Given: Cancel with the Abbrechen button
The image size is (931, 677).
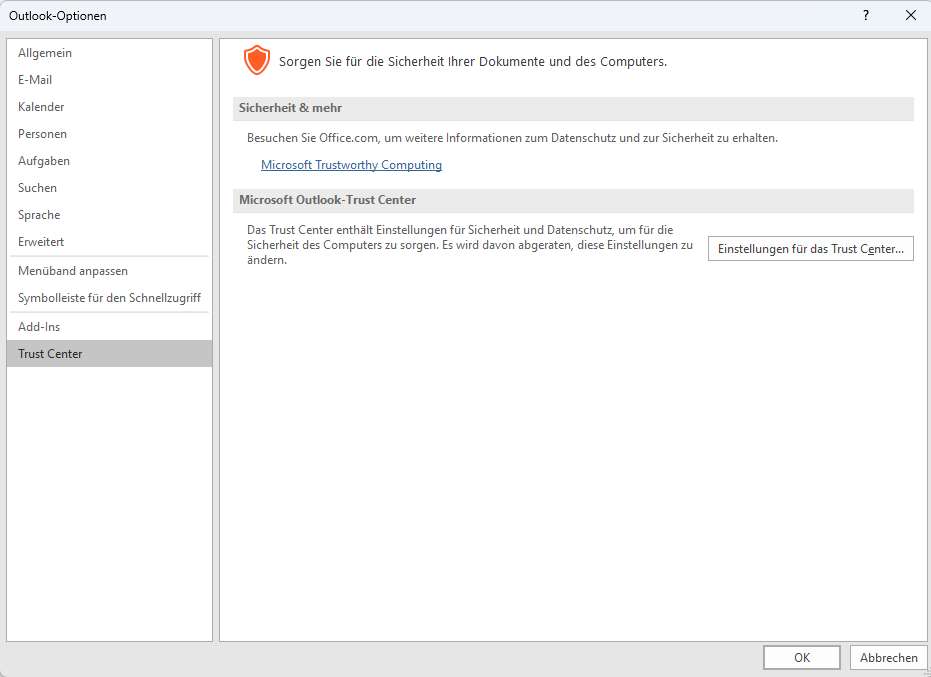Looking at the screenshot, I should 888,657.
